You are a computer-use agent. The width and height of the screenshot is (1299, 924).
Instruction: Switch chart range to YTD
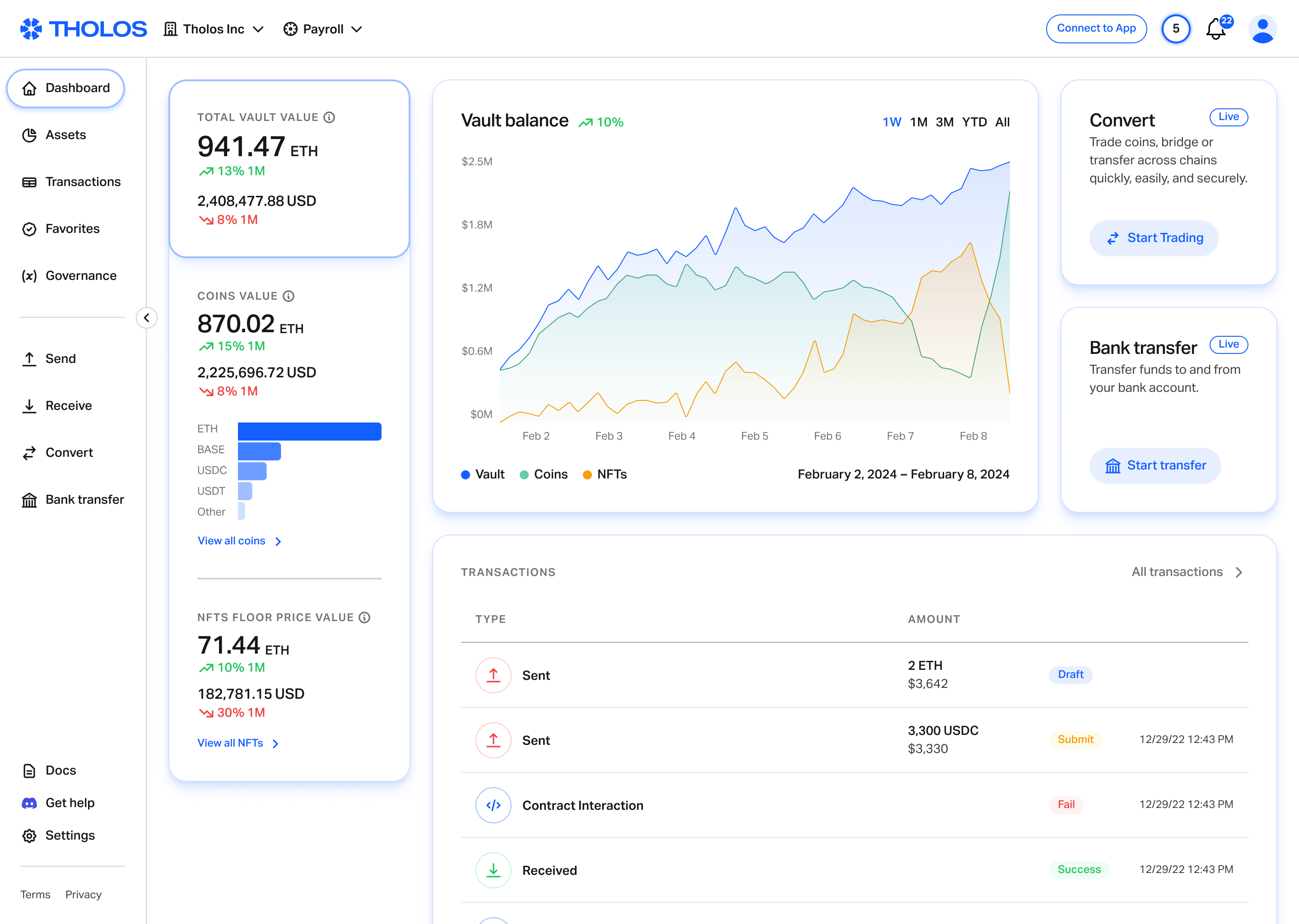click(x=974, y=122)
